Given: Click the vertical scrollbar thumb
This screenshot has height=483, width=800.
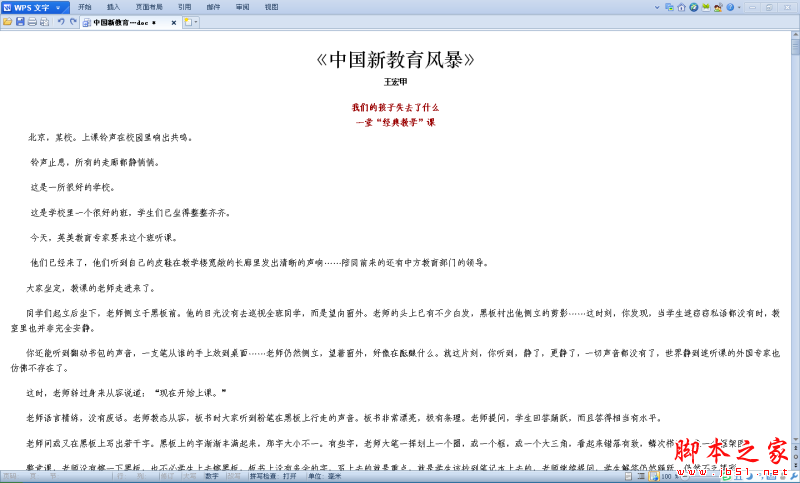Looking at the screenshot, I should pos(795,47).
